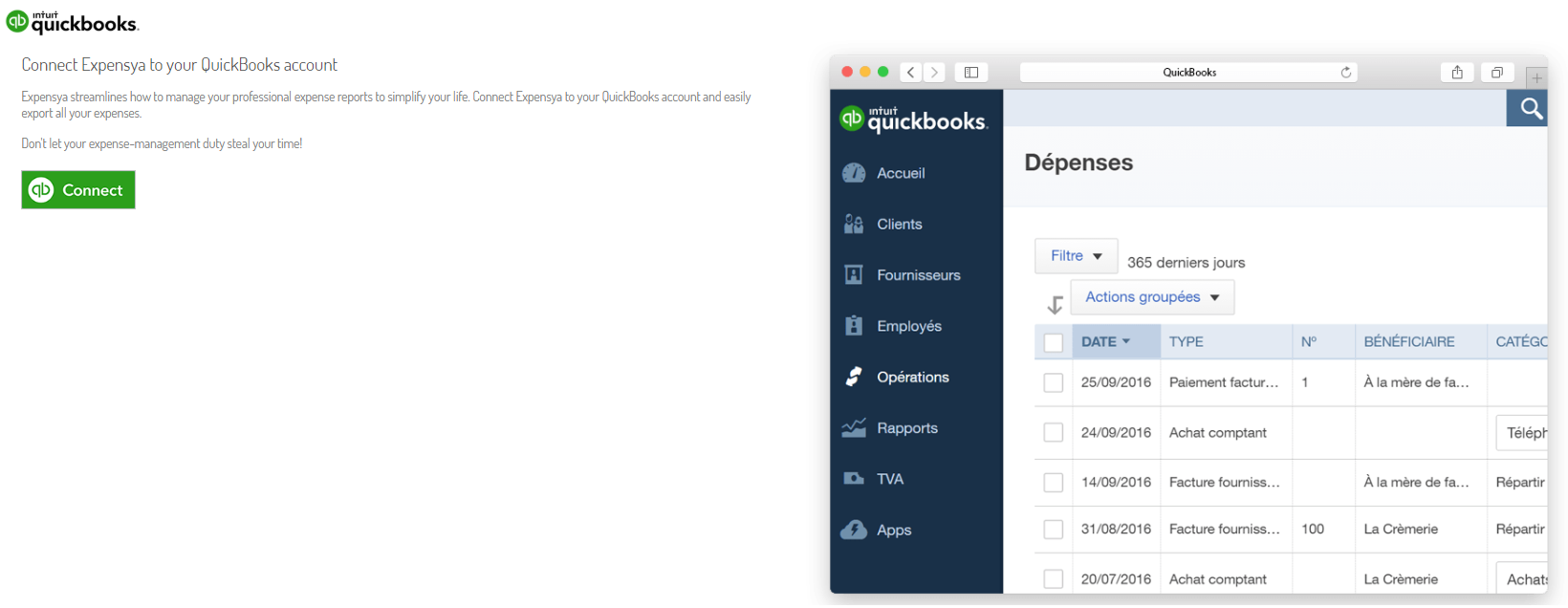Tick the checkbox for 31/08/2016 row

[x=1054, y=530]
